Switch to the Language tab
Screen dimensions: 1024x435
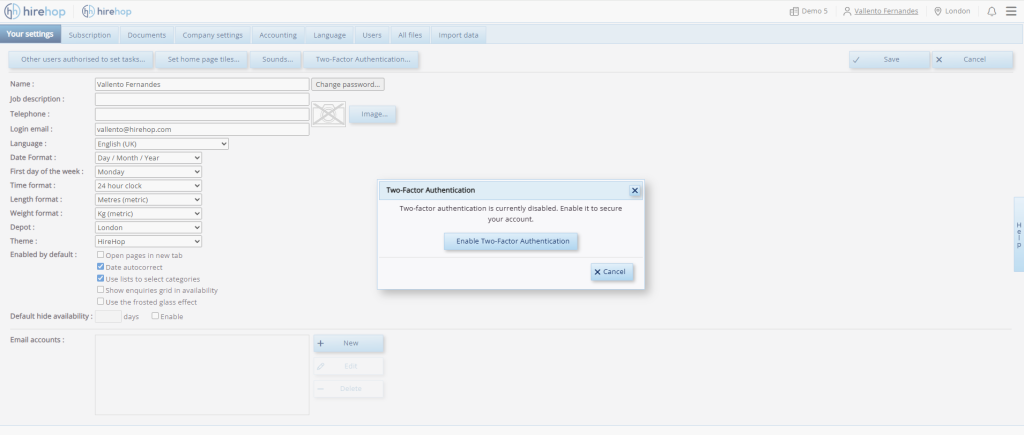point(330,35)
